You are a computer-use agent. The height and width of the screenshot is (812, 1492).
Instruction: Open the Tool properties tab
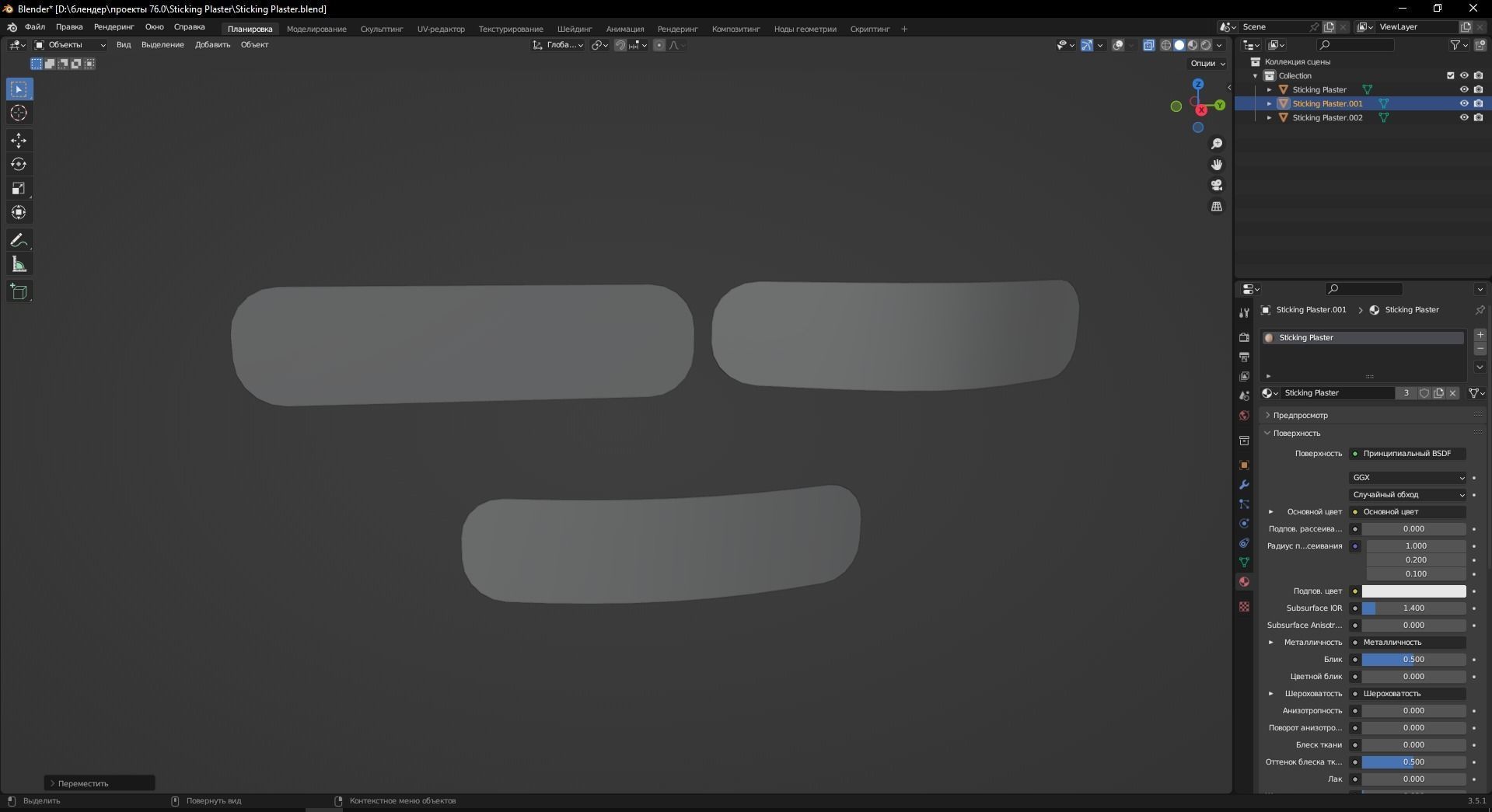click(1244, 312)
